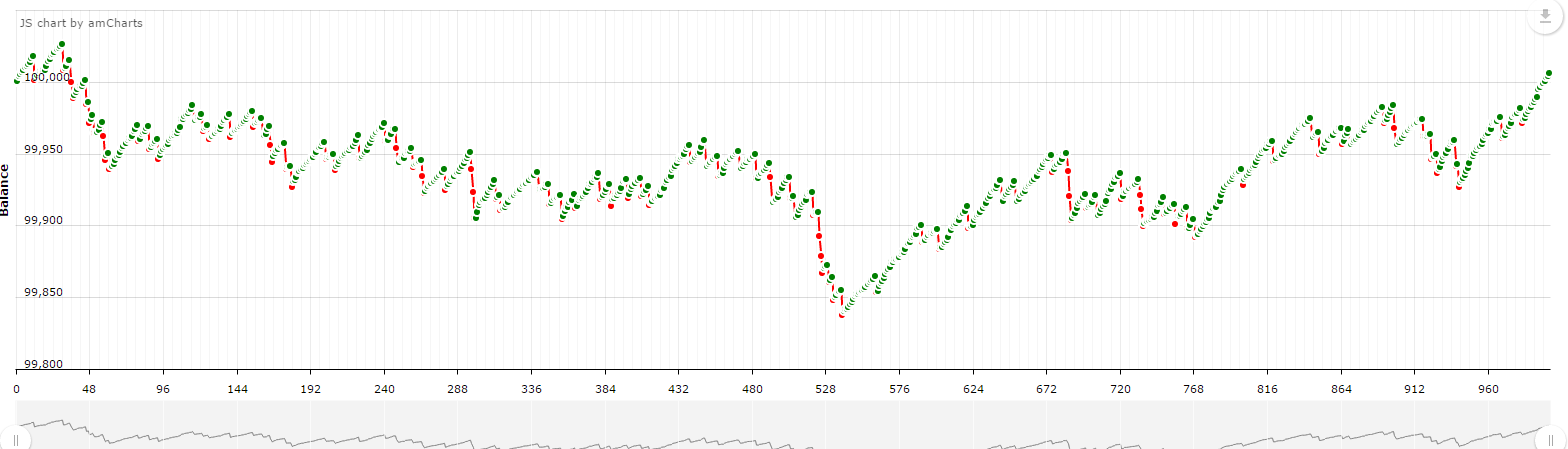This screenshot has width=1568, height=449.
Task: Click the 96 category axis label
Action: point(164,388)
